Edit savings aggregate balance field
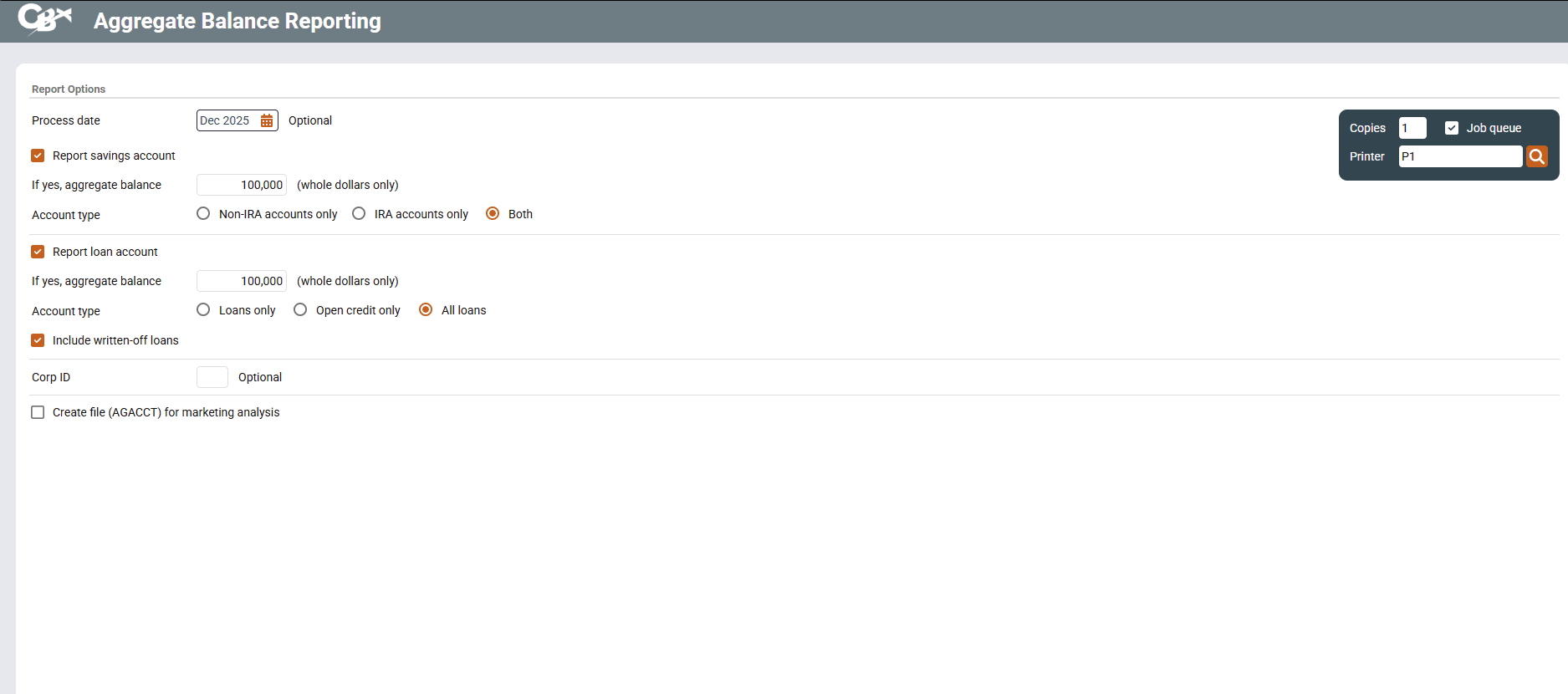 pyautogui.click(x=242, y=185)
